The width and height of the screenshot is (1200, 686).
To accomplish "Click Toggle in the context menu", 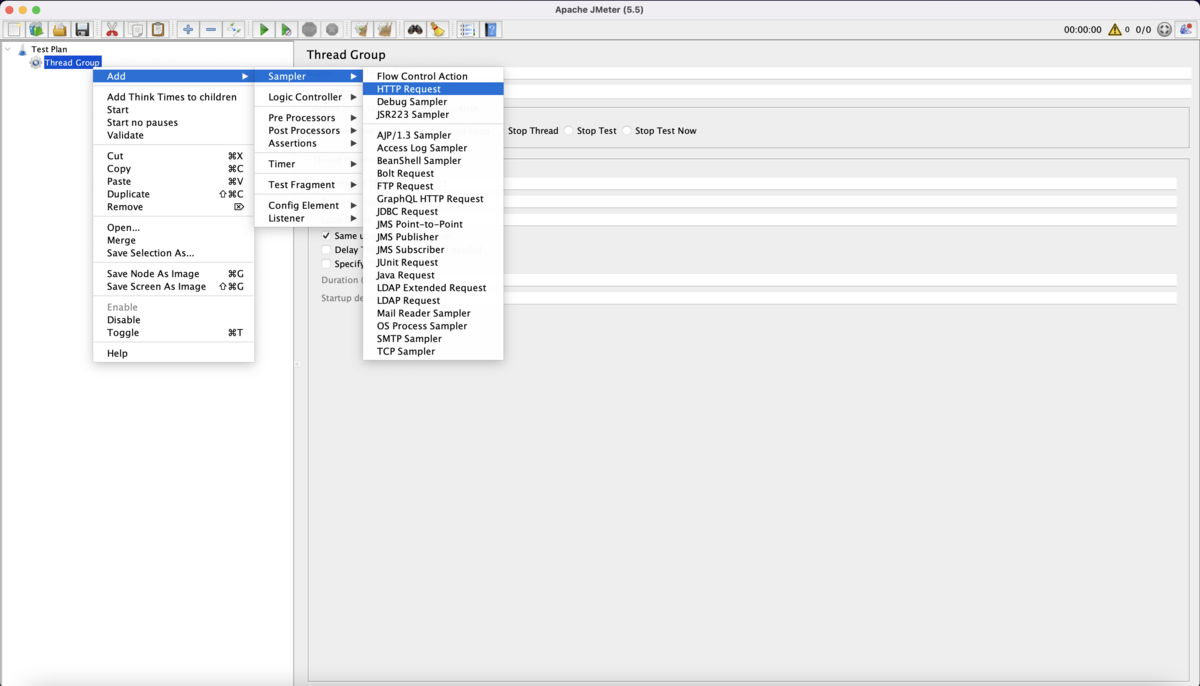I will click(x=174, y=333).
